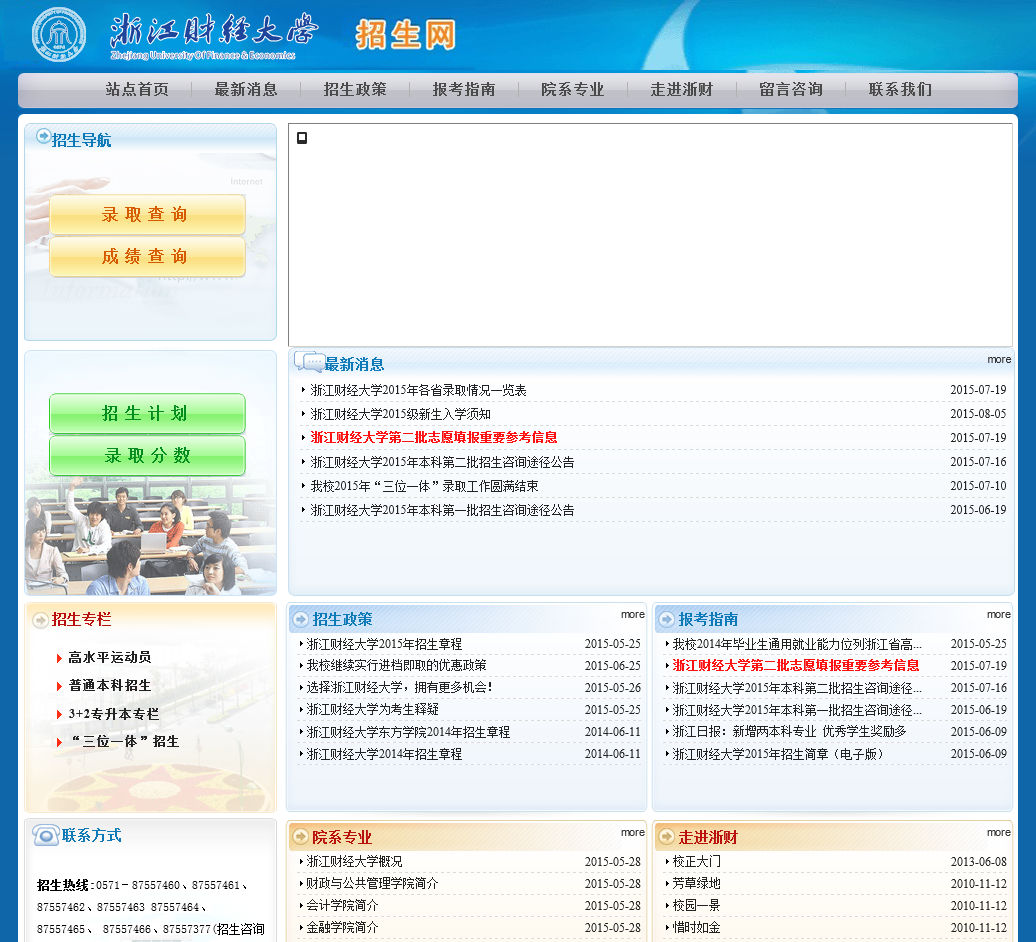Click the arrow icon beside 院系专业 heading
This screenshot has height=942, width=1036.
[x=300, y=837]
